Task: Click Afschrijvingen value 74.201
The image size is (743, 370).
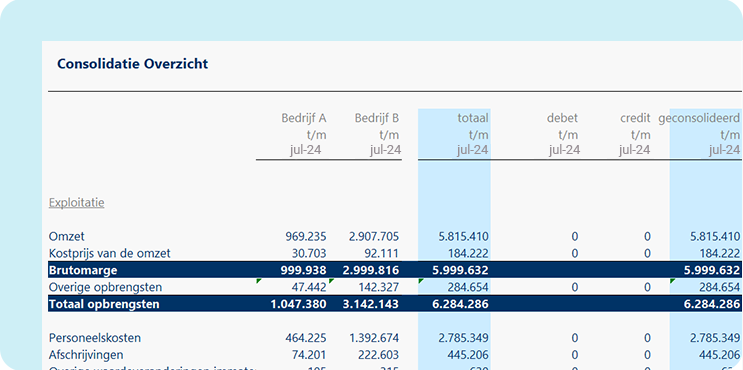Action: (309, 355)
